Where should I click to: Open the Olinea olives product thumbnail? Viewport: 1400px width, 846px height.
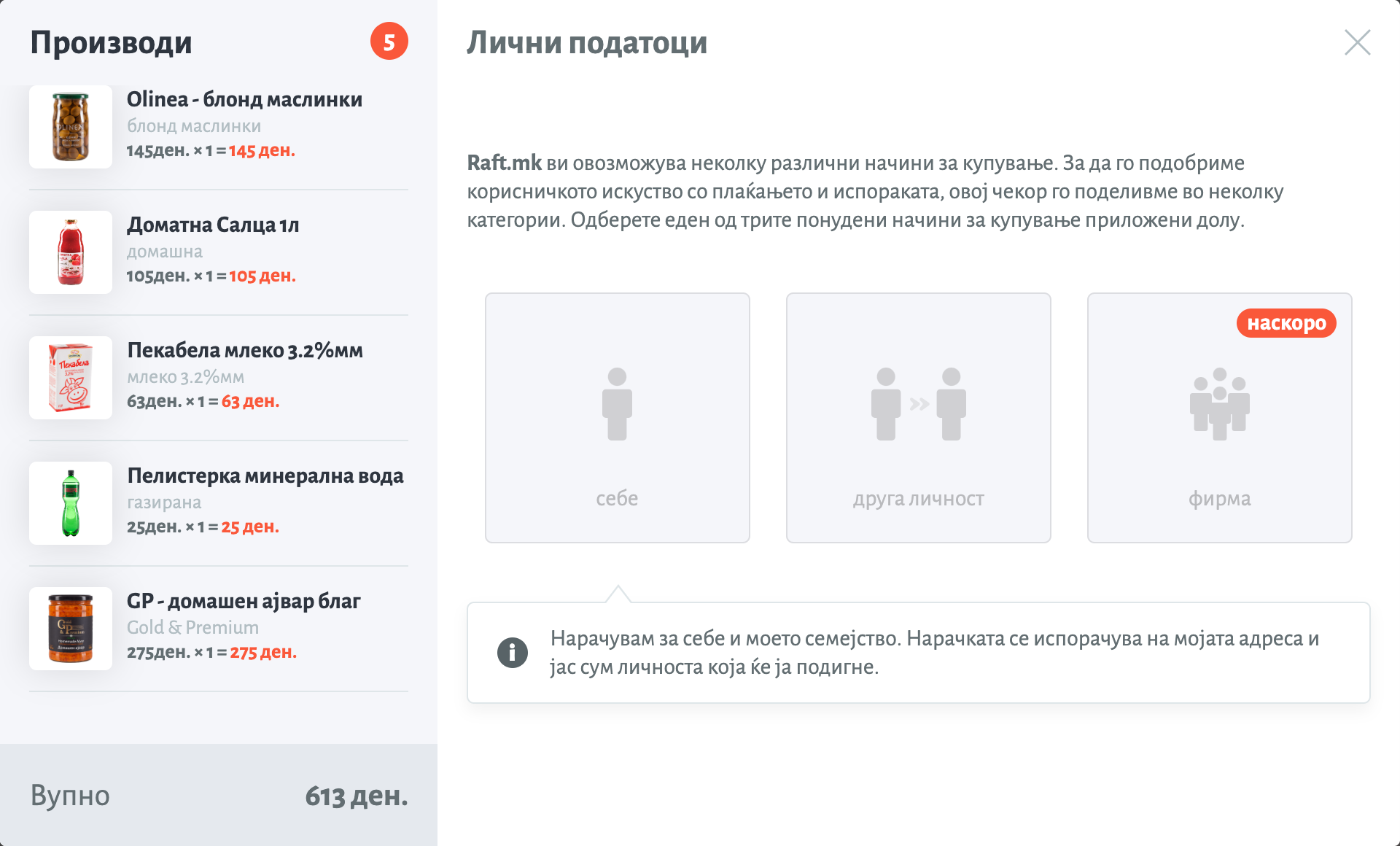click(x=71, y=127)
